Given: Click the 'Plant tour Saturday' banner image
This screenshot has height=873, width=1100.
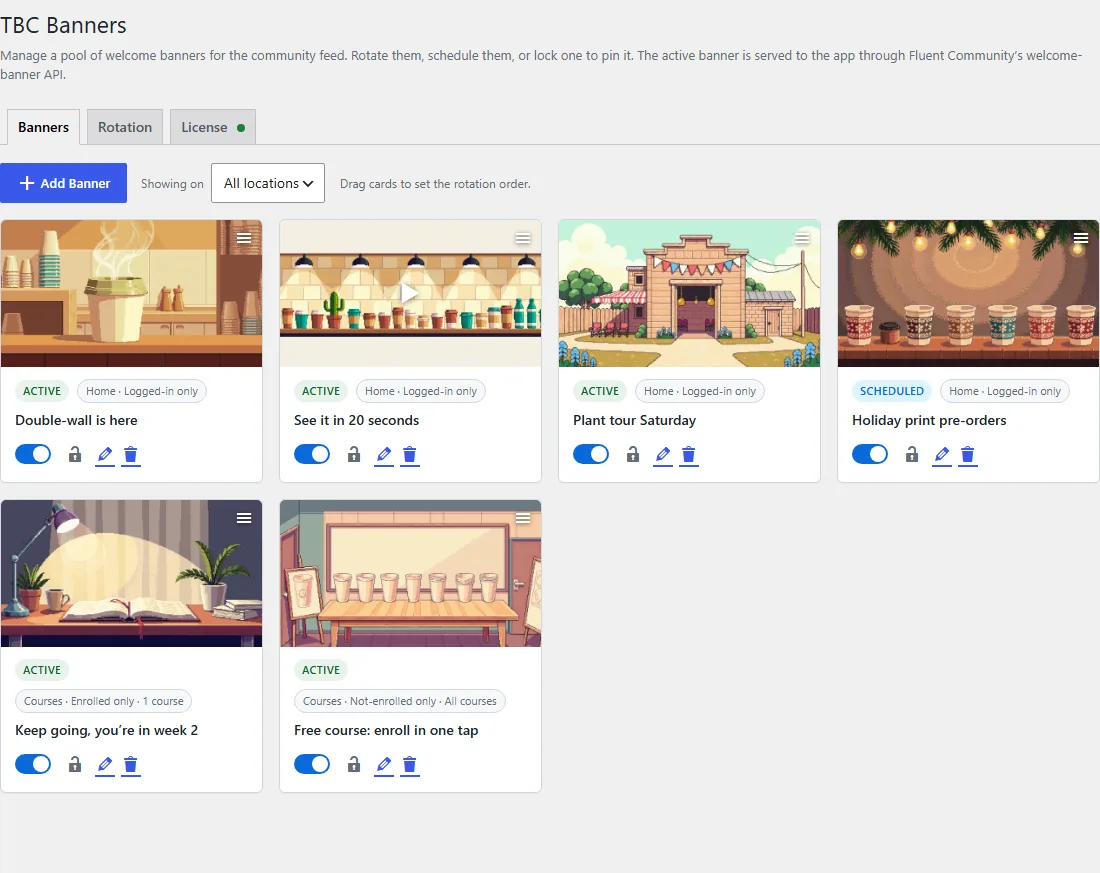Looking at the screenshot, I should point(689,293).
